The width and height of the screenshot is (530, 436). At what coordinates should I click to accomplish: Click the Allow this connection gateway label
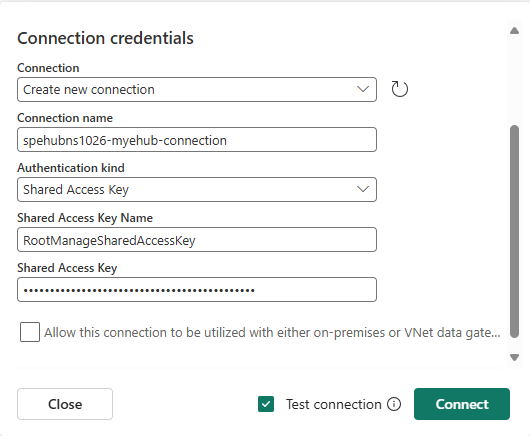point(272,333)
